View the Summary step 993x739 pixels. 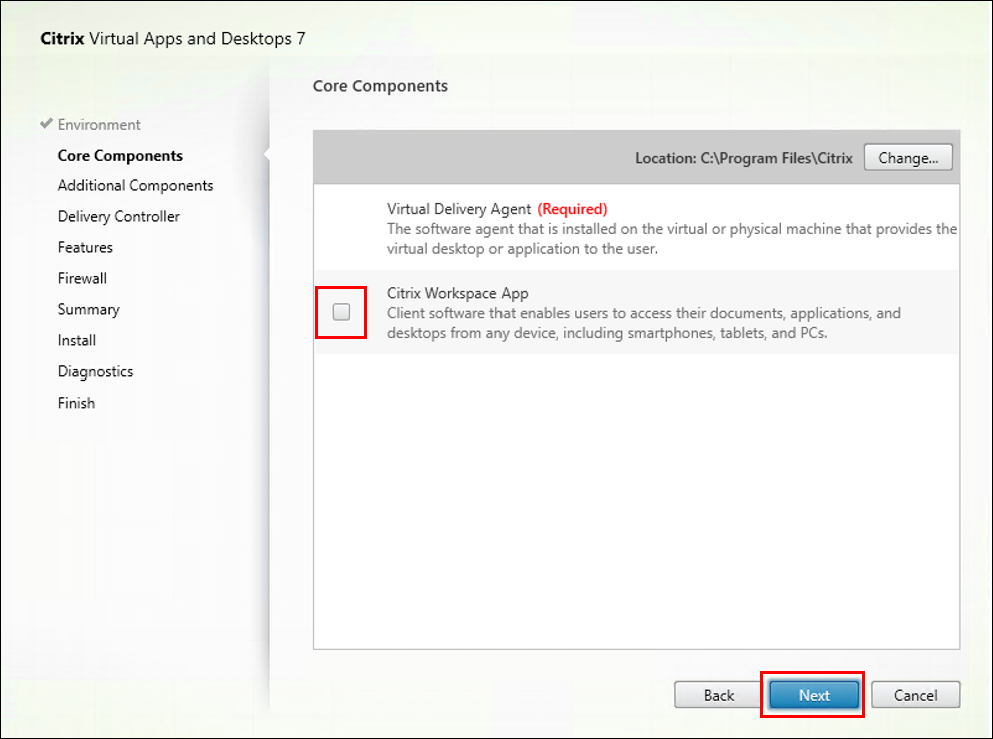click(88, 310)
